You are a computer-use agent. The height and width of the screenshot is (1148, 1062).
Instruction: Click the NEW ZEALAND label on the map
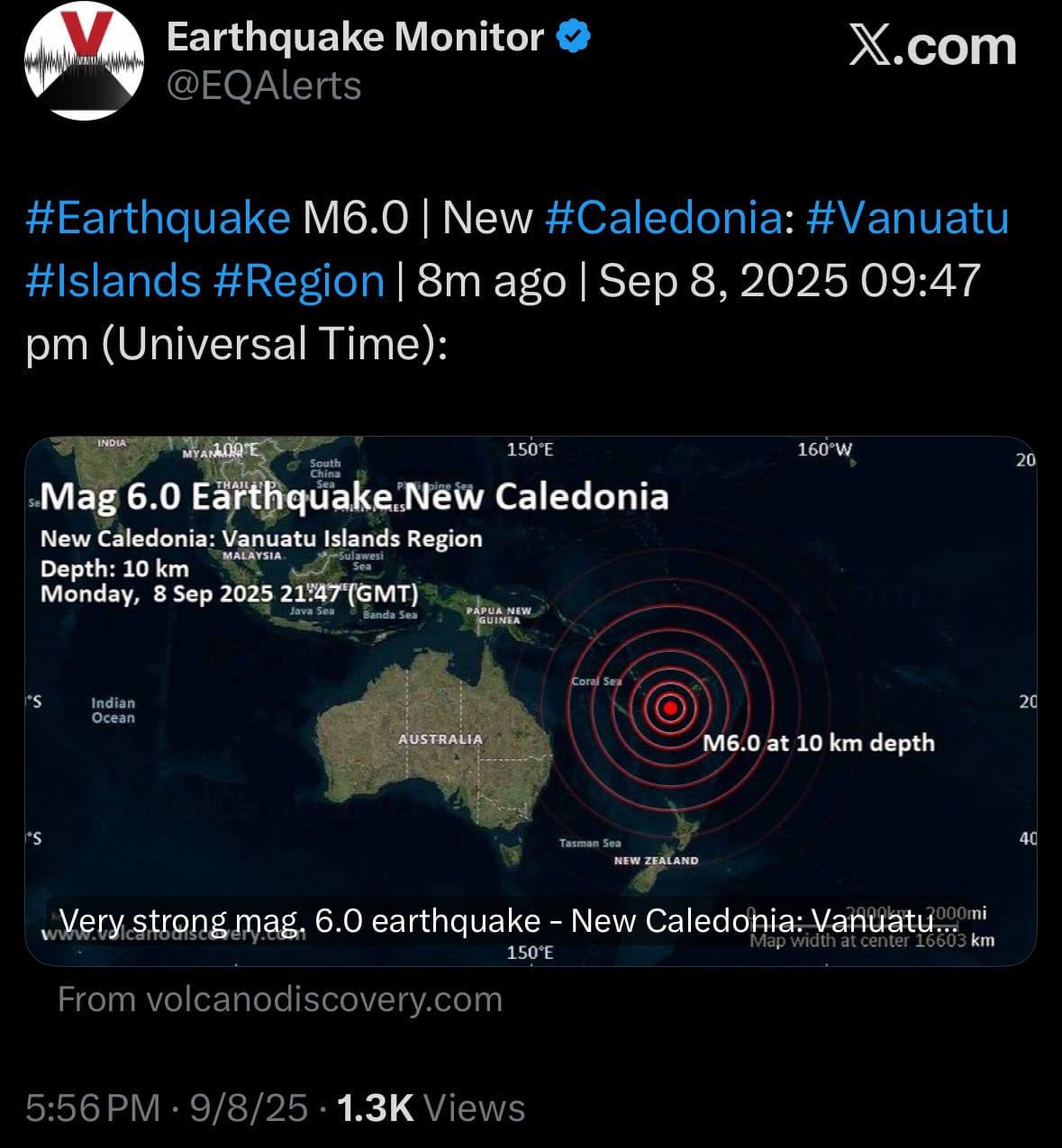(656, 861)
